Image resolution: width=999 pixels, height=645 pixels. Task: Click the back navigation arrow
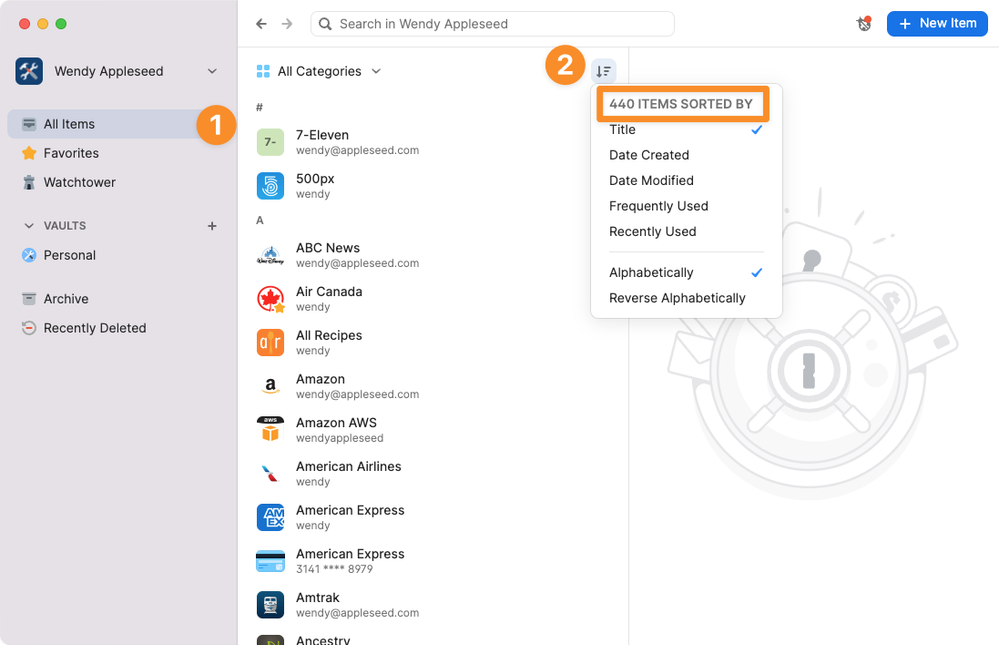[262, 24]
